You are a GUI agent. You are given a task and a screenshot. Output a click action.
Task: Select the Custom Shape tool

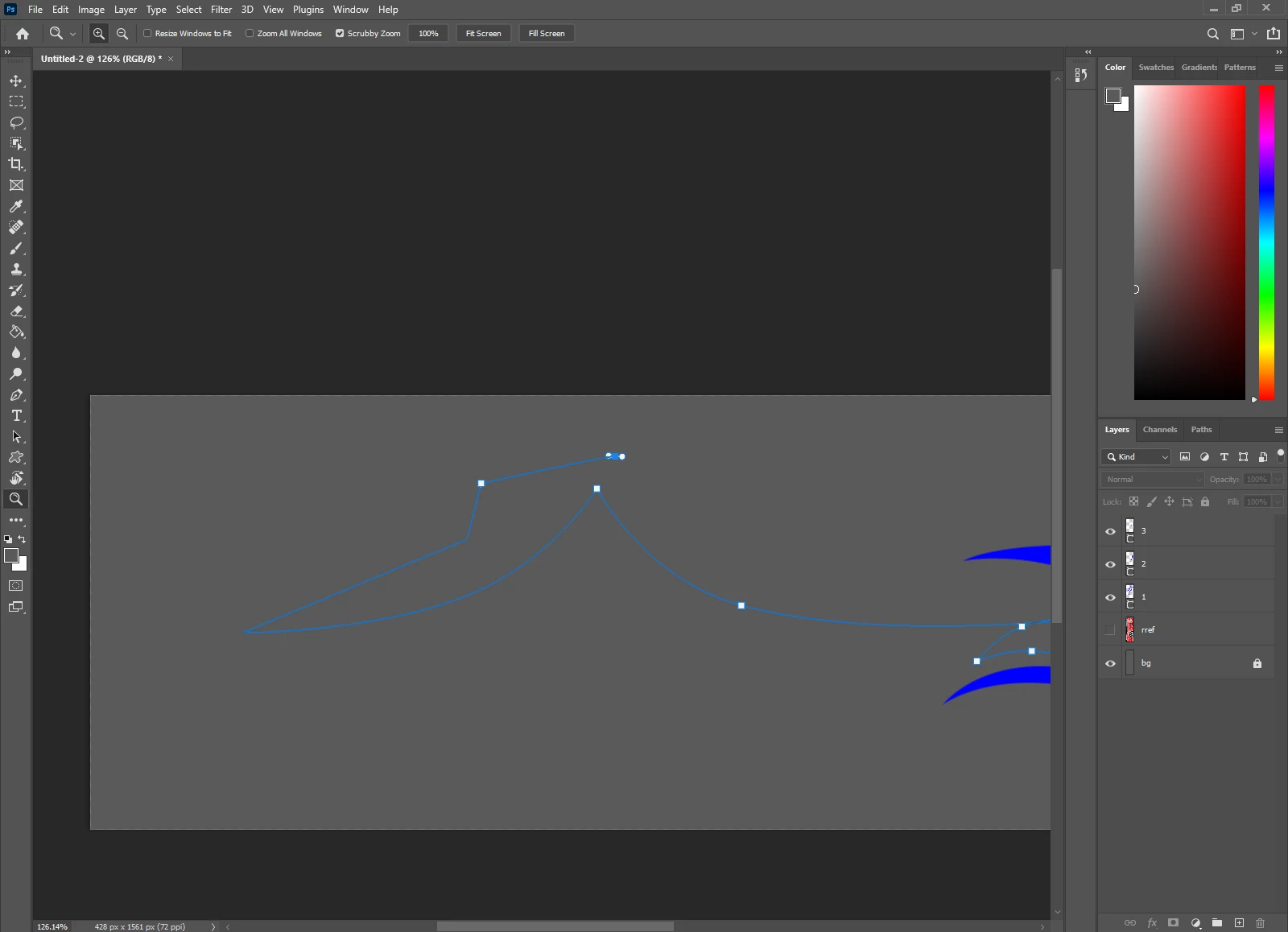tap(16, 457)
